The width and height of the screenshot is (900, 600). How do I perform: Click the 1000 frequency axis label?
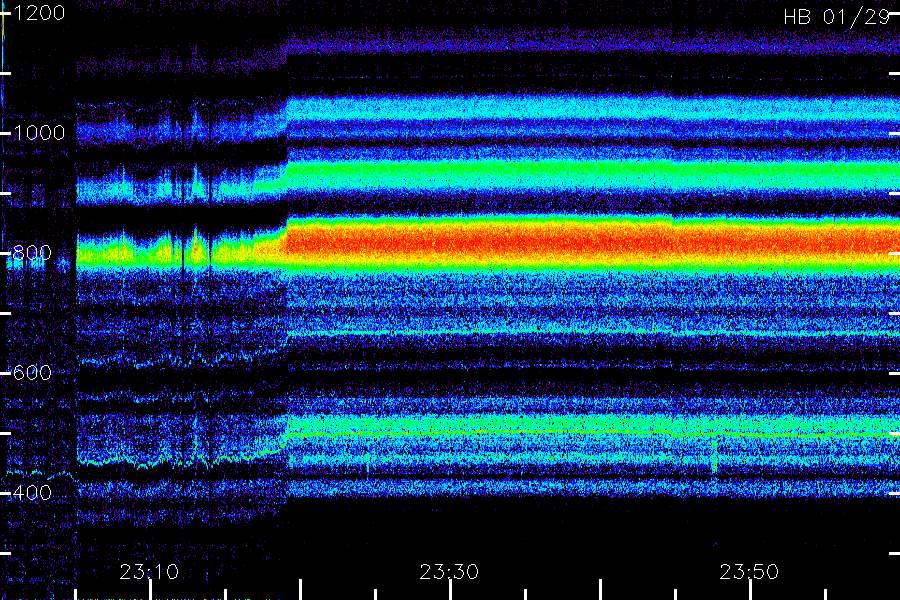coord(39,133)
